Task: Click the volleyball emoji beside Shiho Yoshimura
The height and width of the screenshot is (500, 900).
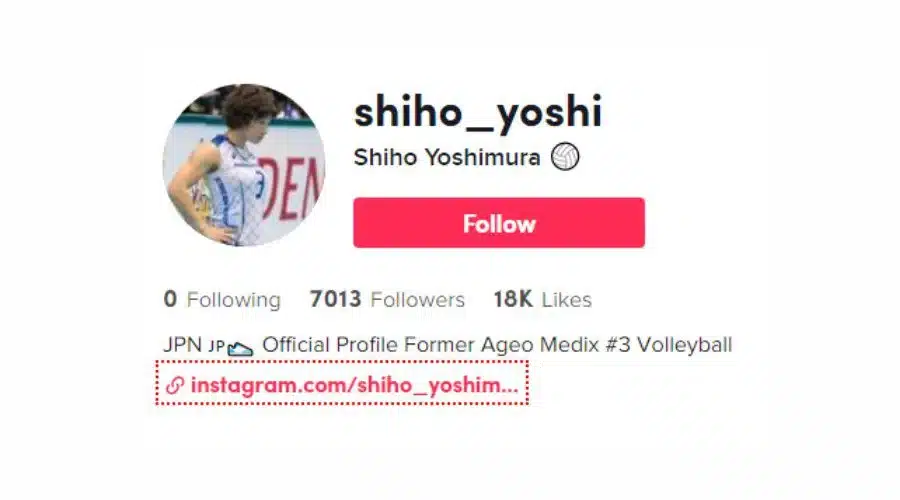Action: click(x=565, y=157)
